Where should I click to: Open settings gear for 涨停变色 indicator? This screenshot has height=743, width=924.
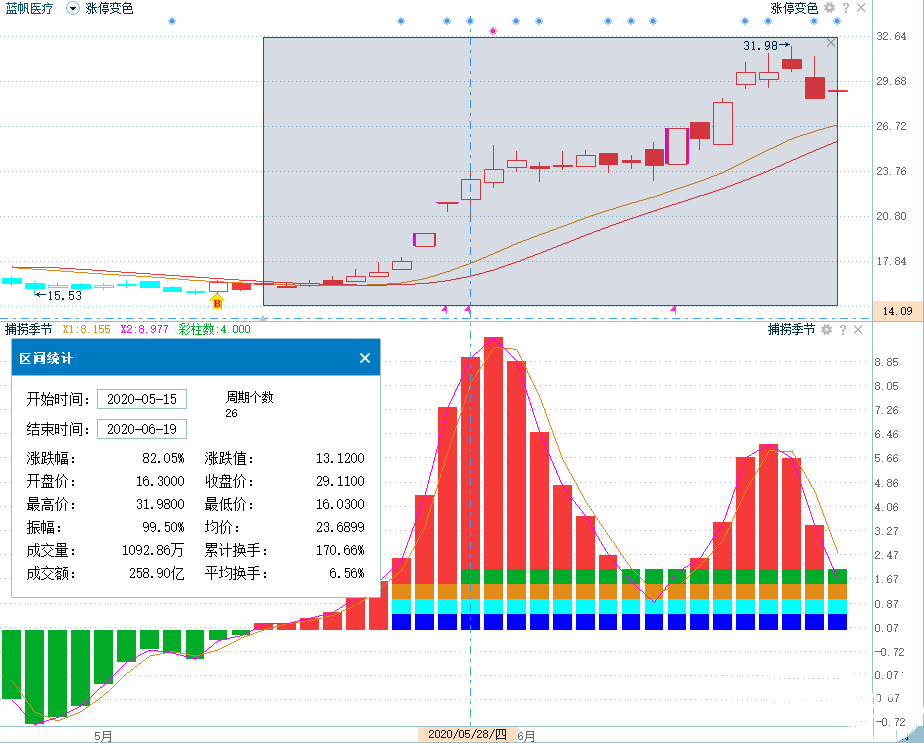click(x=829, y=8)
